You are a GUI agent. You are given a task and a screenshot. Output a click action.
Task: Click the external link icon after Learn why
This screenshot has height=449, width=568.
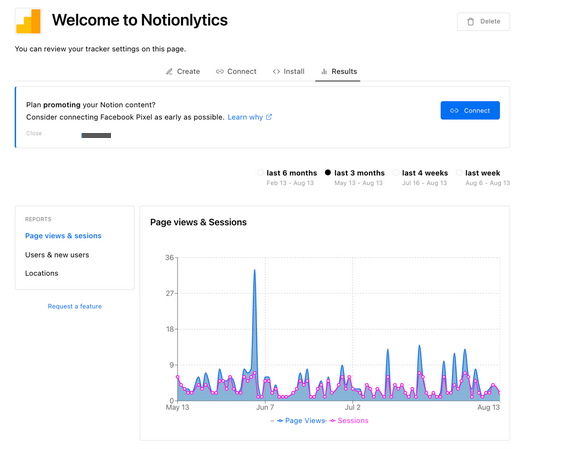click(x=269, y=117)
